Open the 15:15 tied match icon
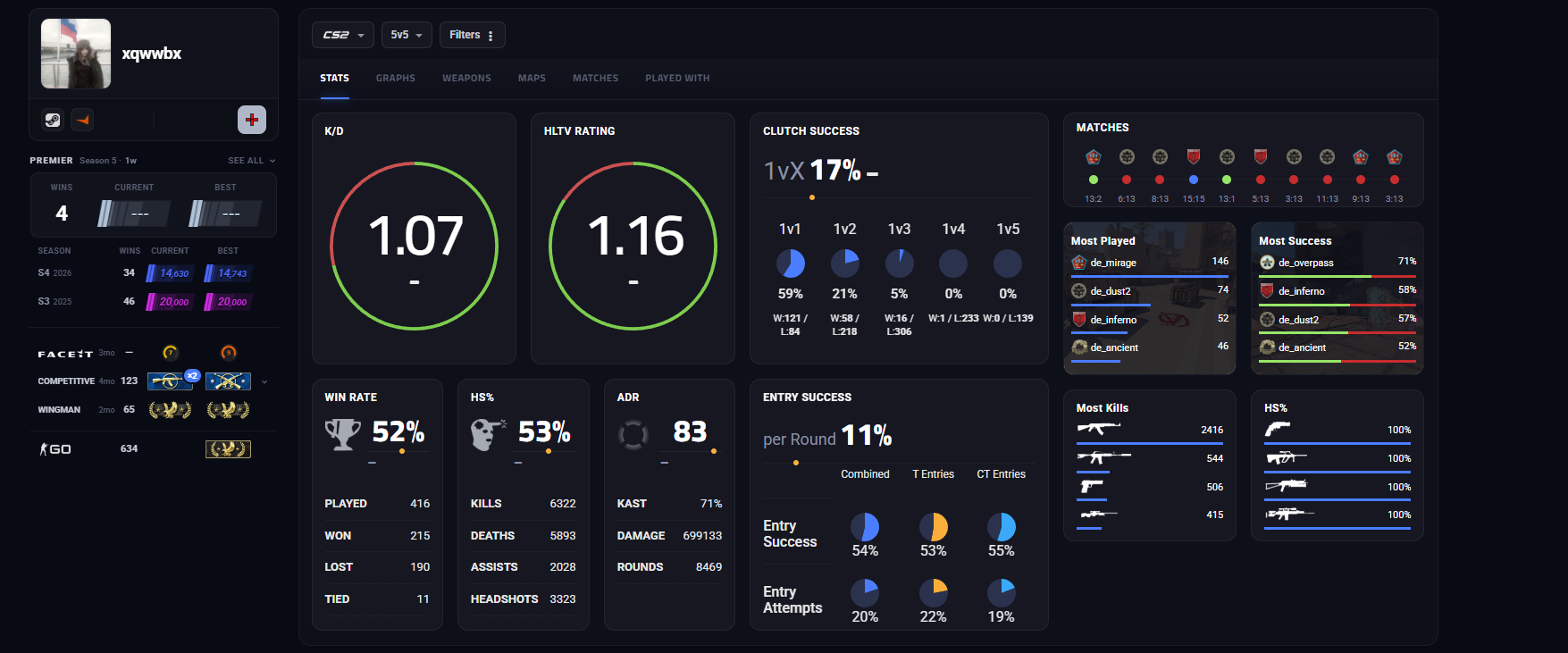This screenshot has width=1568, height=653. click(x=1194, y=157)
